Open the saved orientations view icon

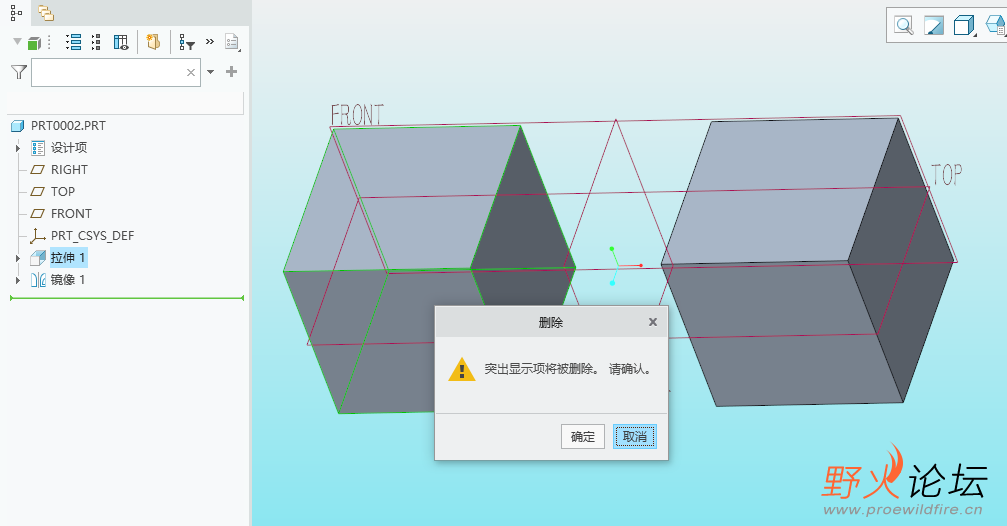(x=996, y=26)
